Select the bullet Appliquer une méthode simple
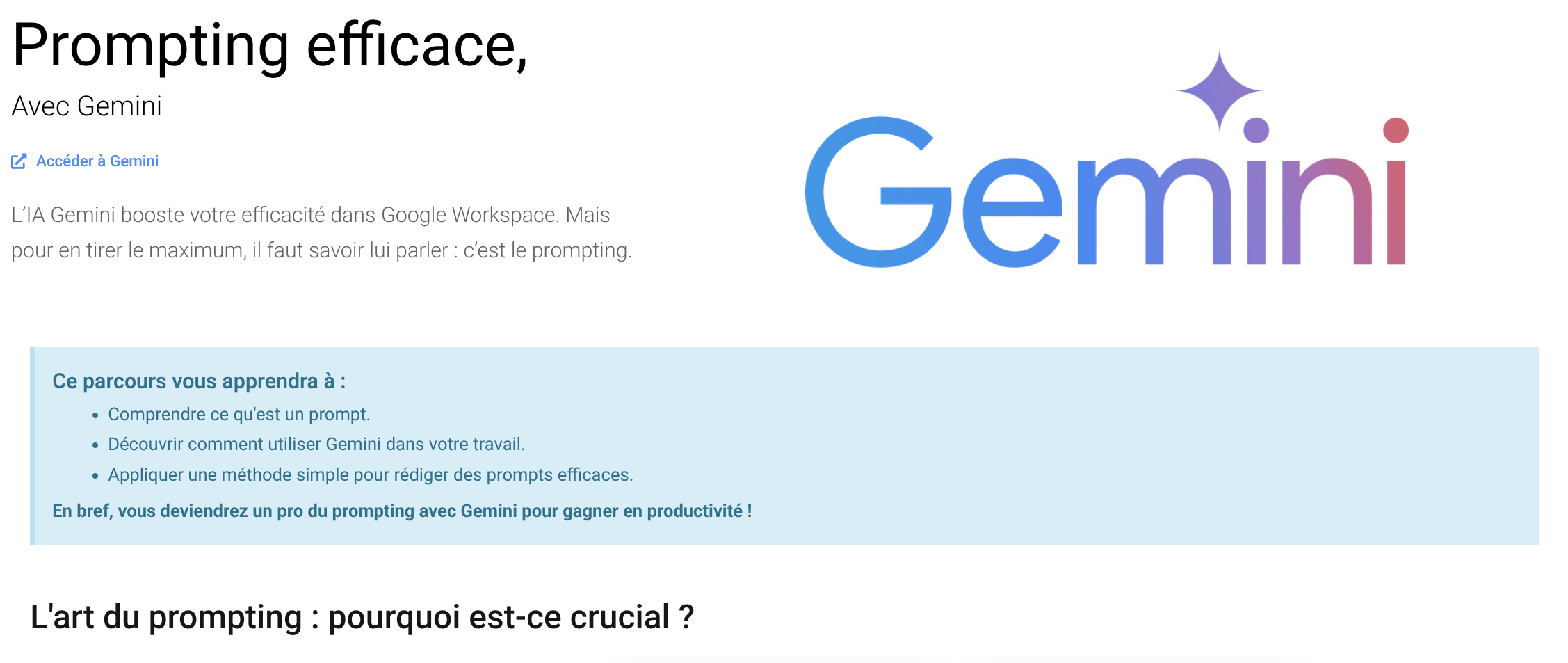The height and width of the screenshot is (663, 1568). [x=370, y=474]
